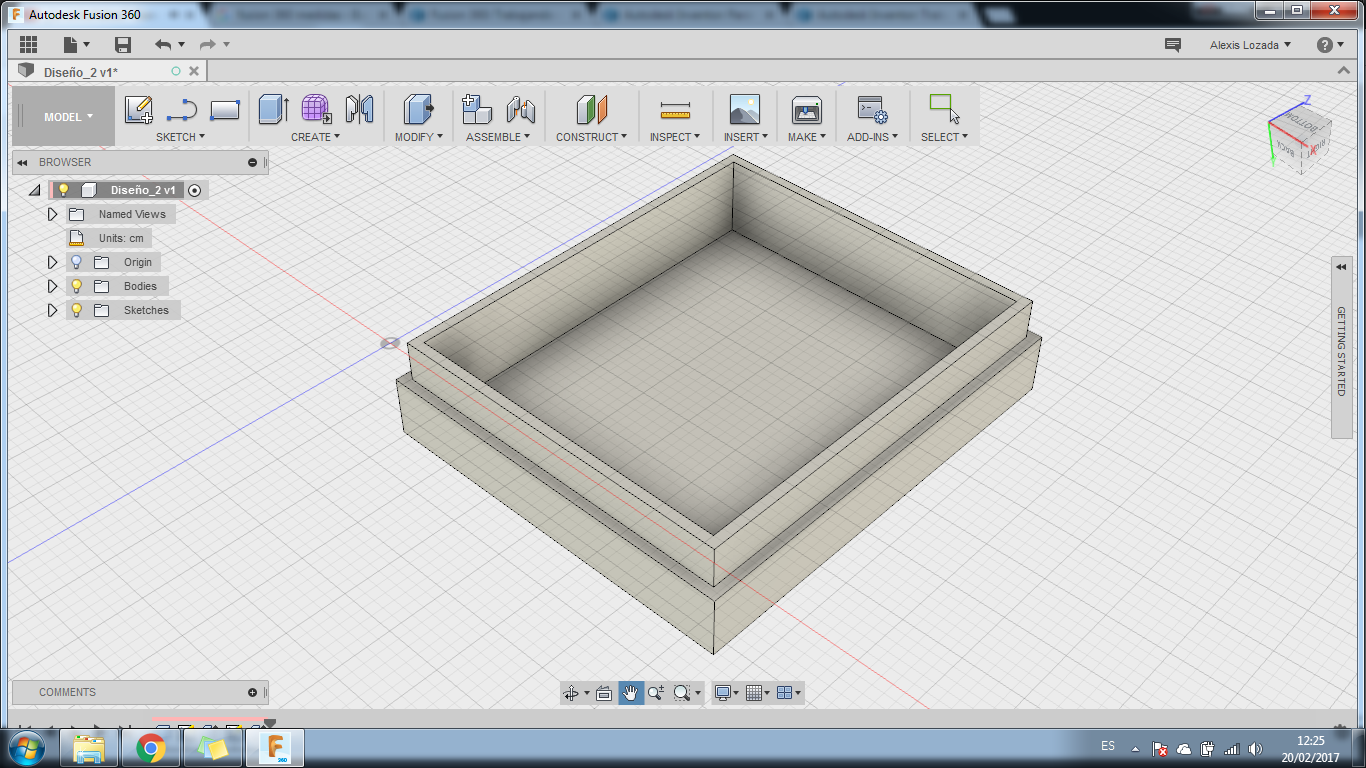Activate the Zoom magnifier tool
1366x768 pixels.
(x=656, y=693)
